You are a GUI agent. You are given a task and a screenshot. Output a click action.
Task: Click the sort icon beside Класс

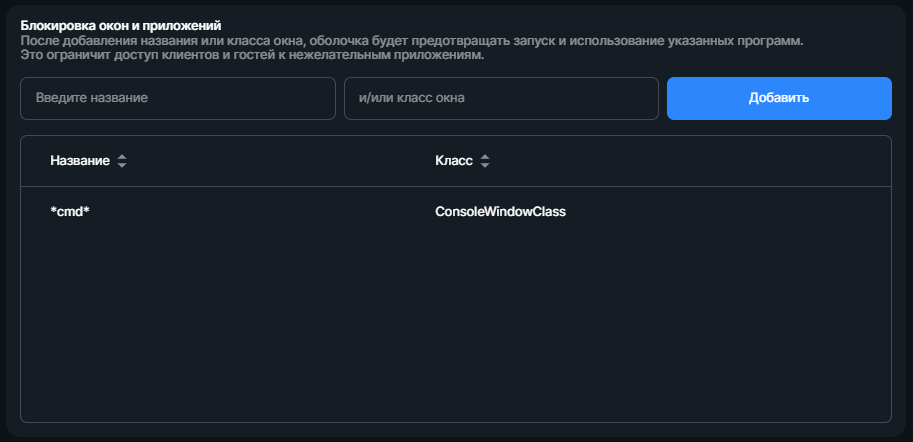coord(484,161)
